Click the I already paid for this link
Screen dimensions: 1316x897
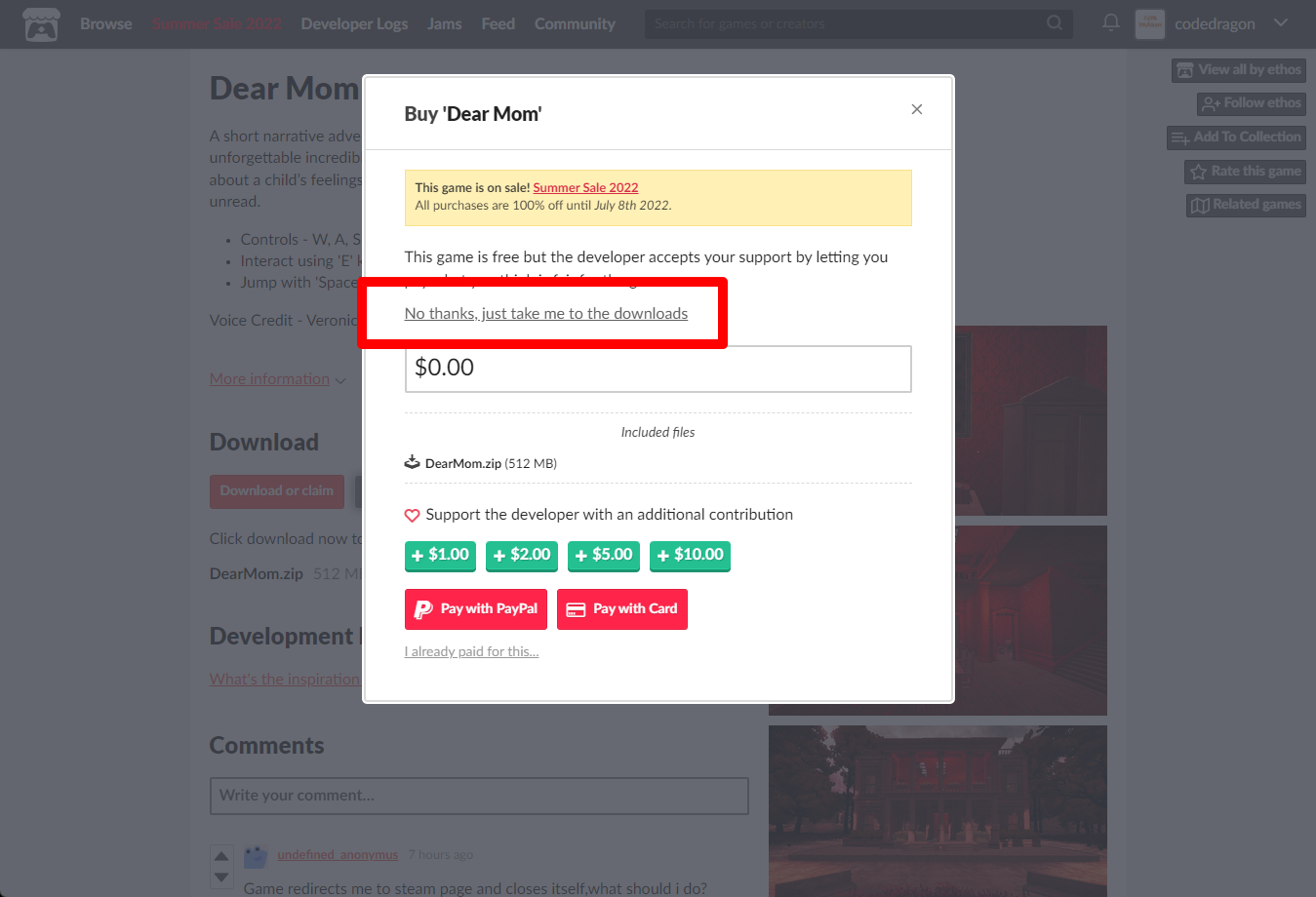tap(471, 651)
